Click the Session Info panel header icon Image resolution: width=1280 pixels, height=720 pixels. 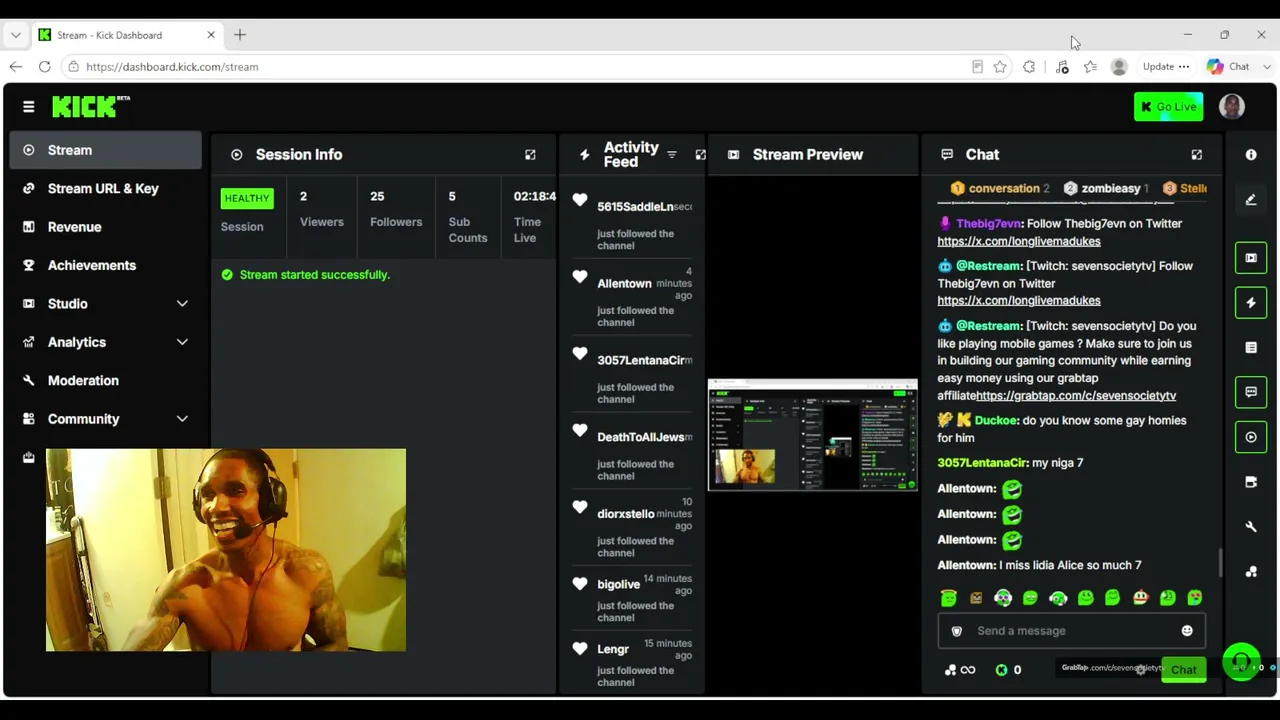point(236,155)
